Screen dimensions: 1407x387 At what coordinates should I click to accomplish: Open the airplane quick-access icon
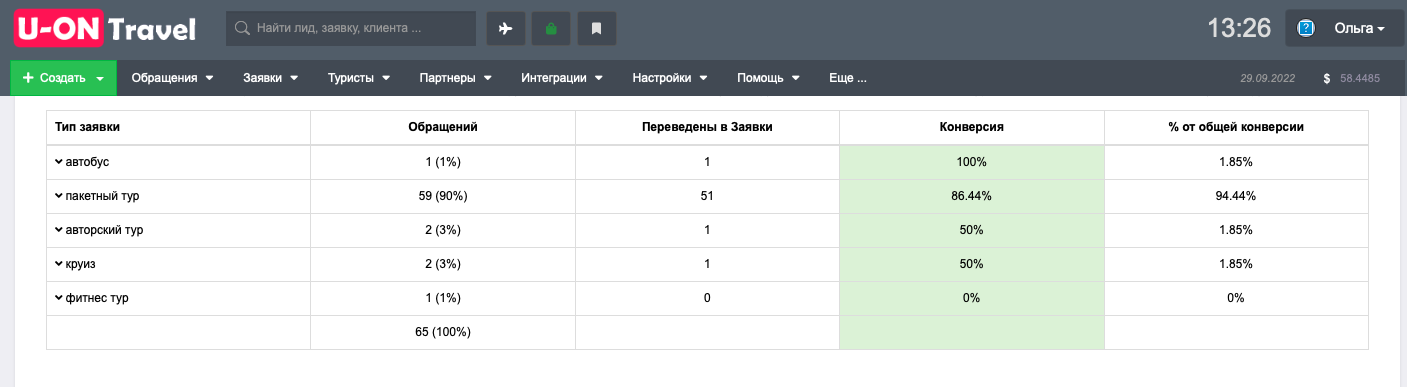506,29
